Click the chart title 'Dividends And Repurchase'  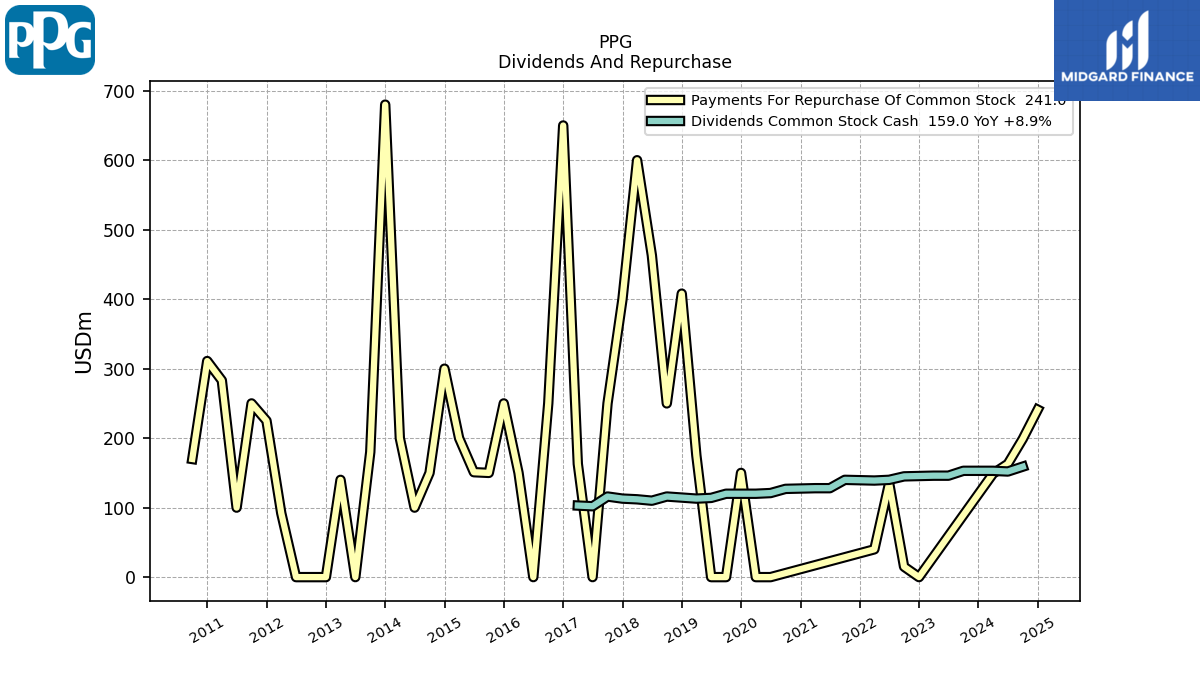click(615, 62)
